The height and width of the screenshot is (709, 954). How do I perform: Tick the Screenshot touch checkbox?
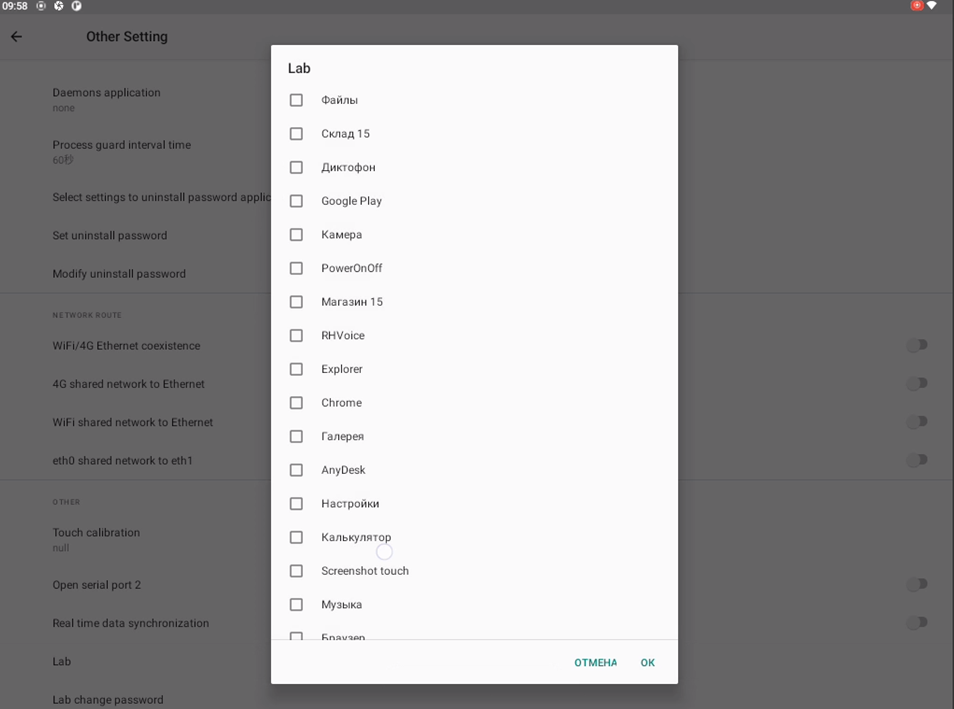(296, 571)
